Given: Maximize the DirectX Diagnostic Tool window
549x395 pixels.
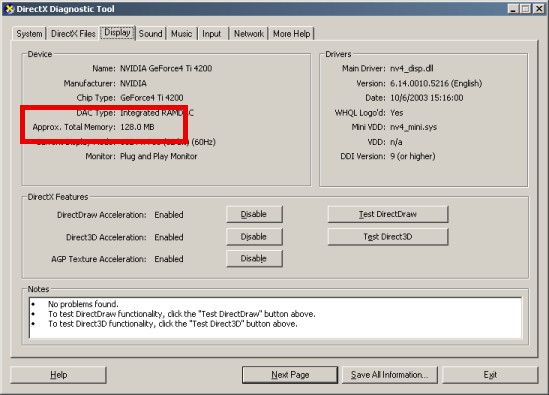Looking at the screenshot, I should (x=525, y=9).
